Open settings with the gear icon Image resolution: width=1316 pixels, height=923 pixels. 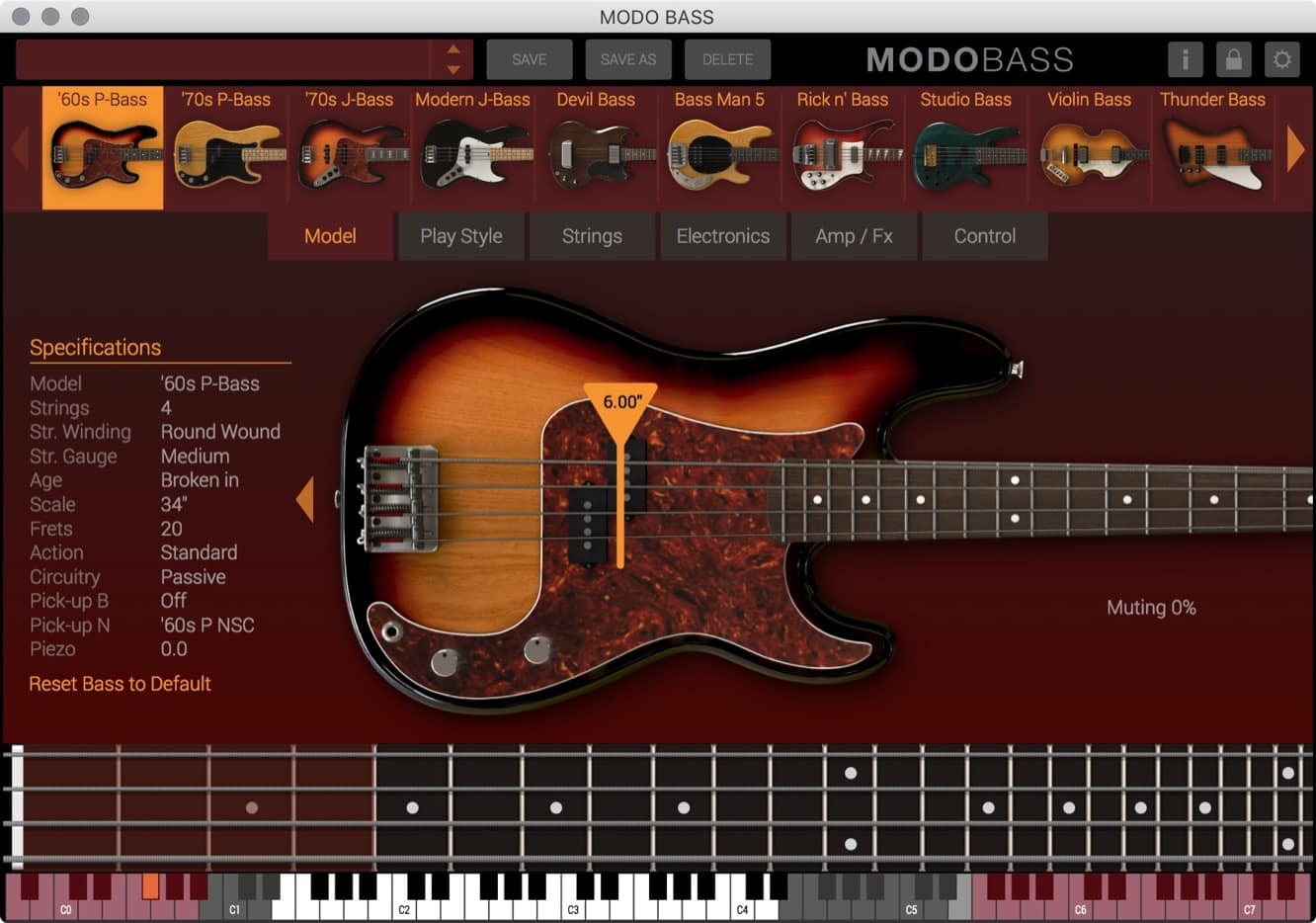tap(1281, 59)
